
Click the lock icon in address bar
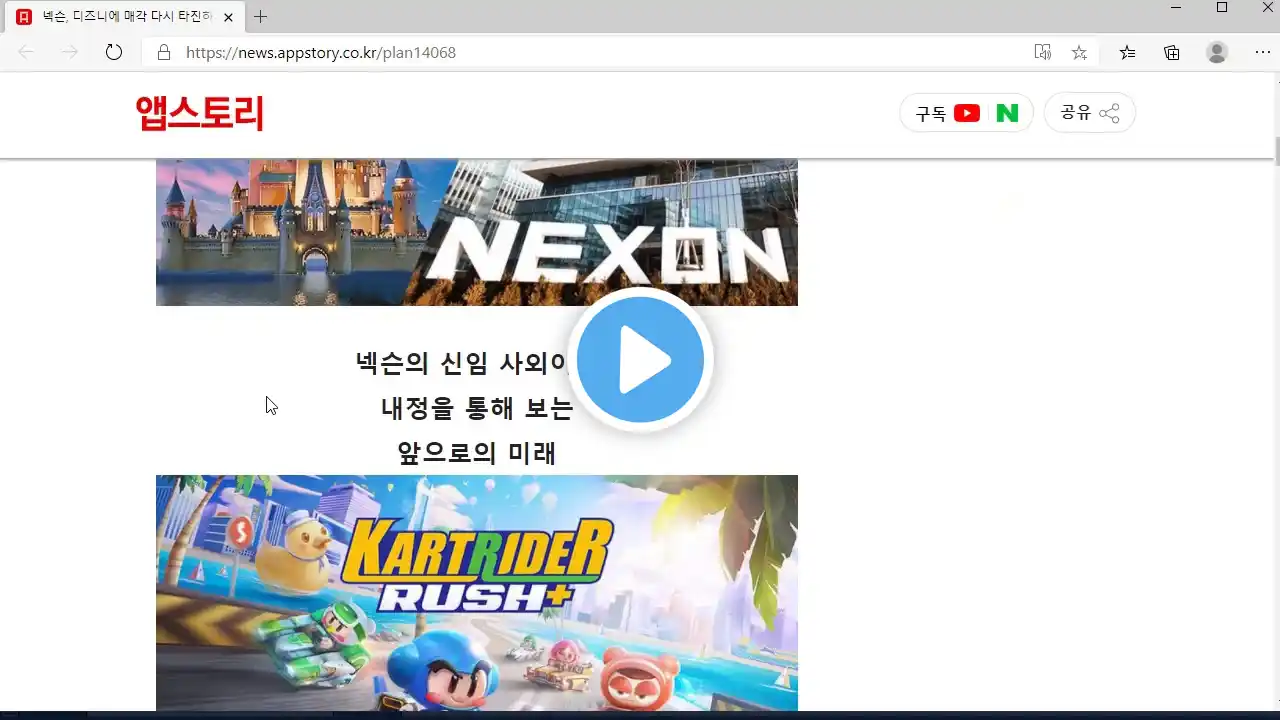click(164, 52)
